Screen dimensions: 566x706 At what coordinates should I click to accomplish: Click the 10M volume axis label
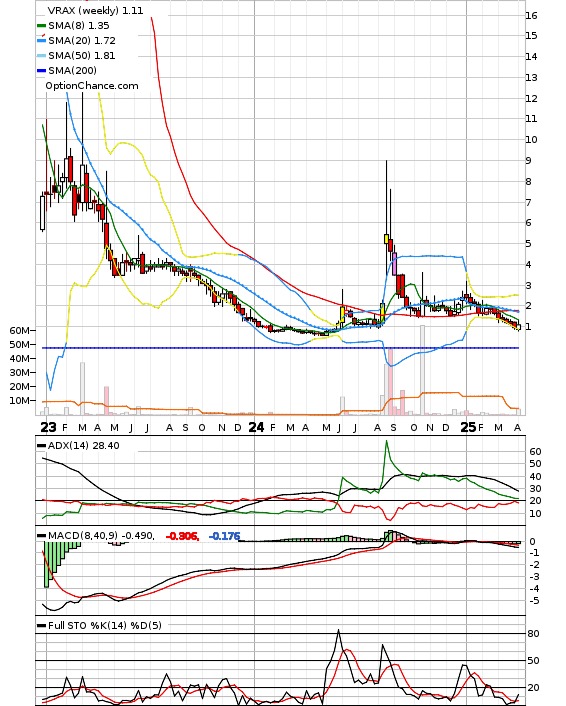[x=20, y=400]
